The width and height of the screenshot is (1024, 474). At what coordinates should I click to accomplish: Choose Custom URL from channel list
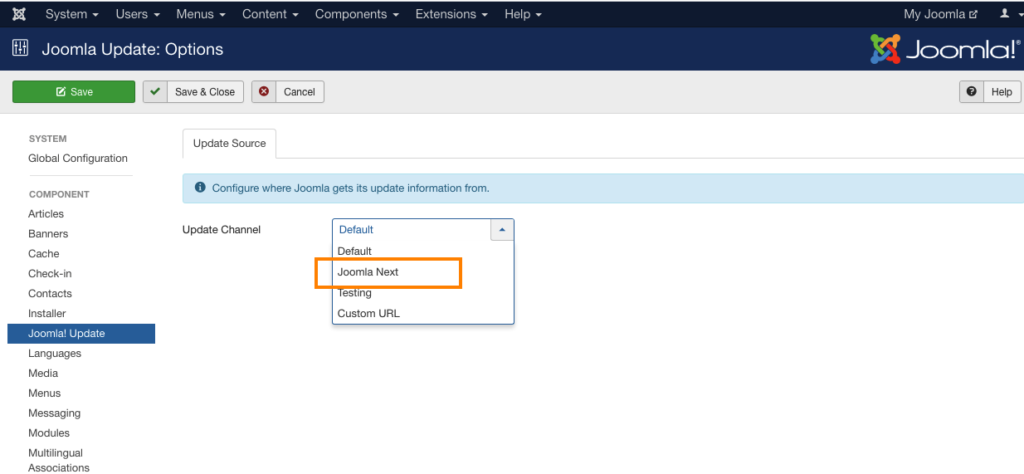pyautogui.click(x=369, y=314)
